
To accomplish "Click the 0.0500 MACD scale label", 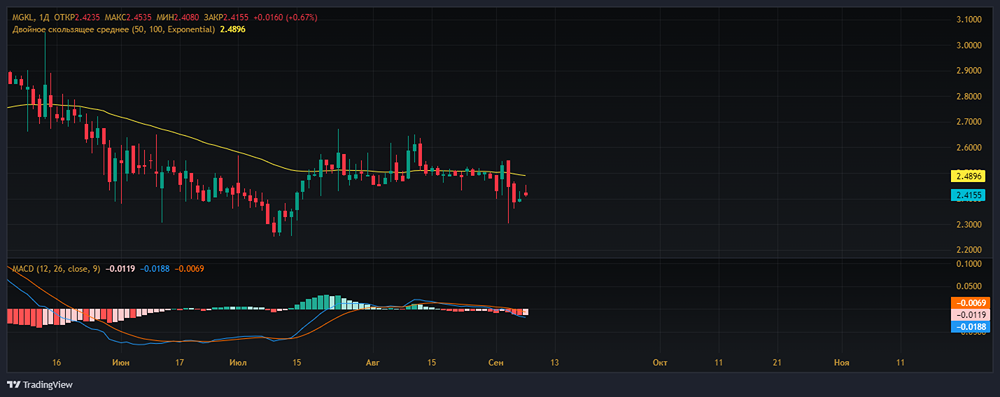I will (x=969, y=287).
